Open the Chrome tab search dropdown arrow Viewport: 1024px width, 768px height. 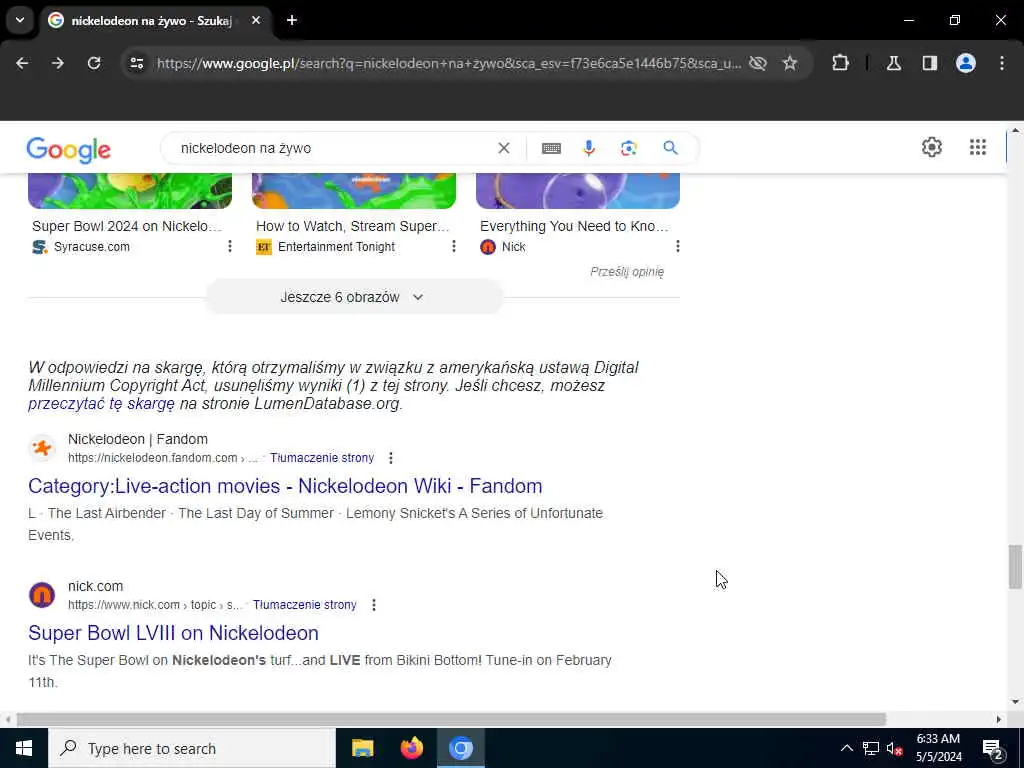(x=20, y=20)
